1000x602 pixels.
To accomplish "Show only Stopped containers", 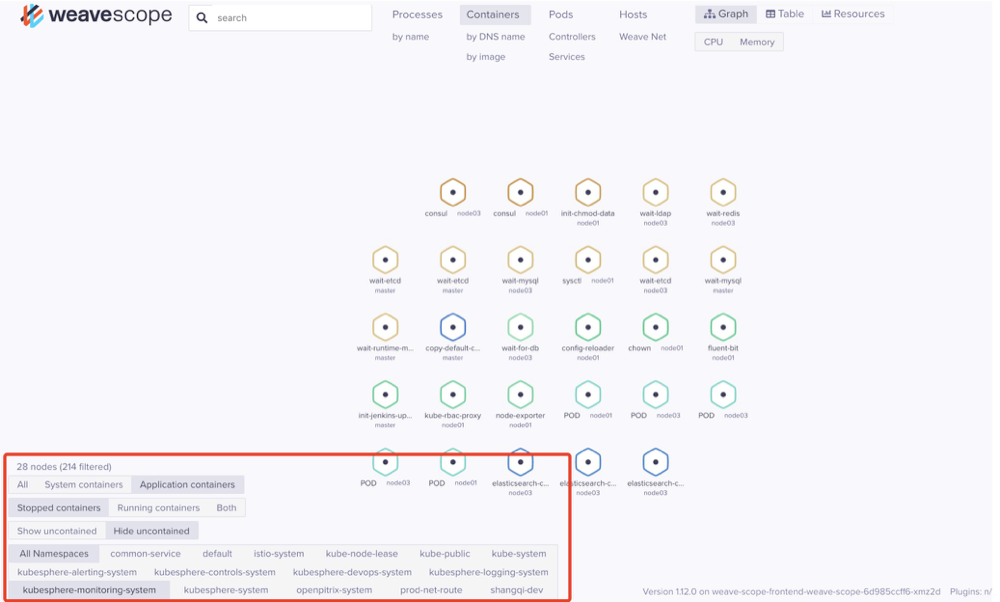I will [59, 508].
